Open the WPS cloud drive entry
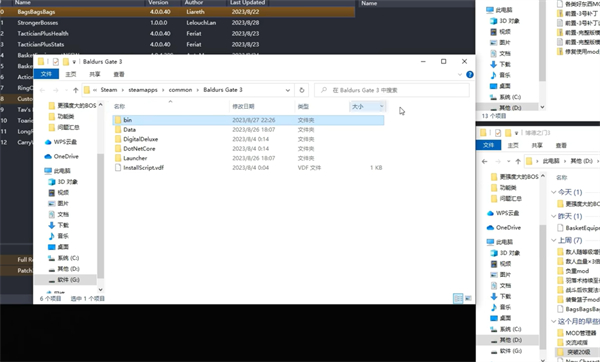Screen dimensions: 600x362 tap(60, 142)
